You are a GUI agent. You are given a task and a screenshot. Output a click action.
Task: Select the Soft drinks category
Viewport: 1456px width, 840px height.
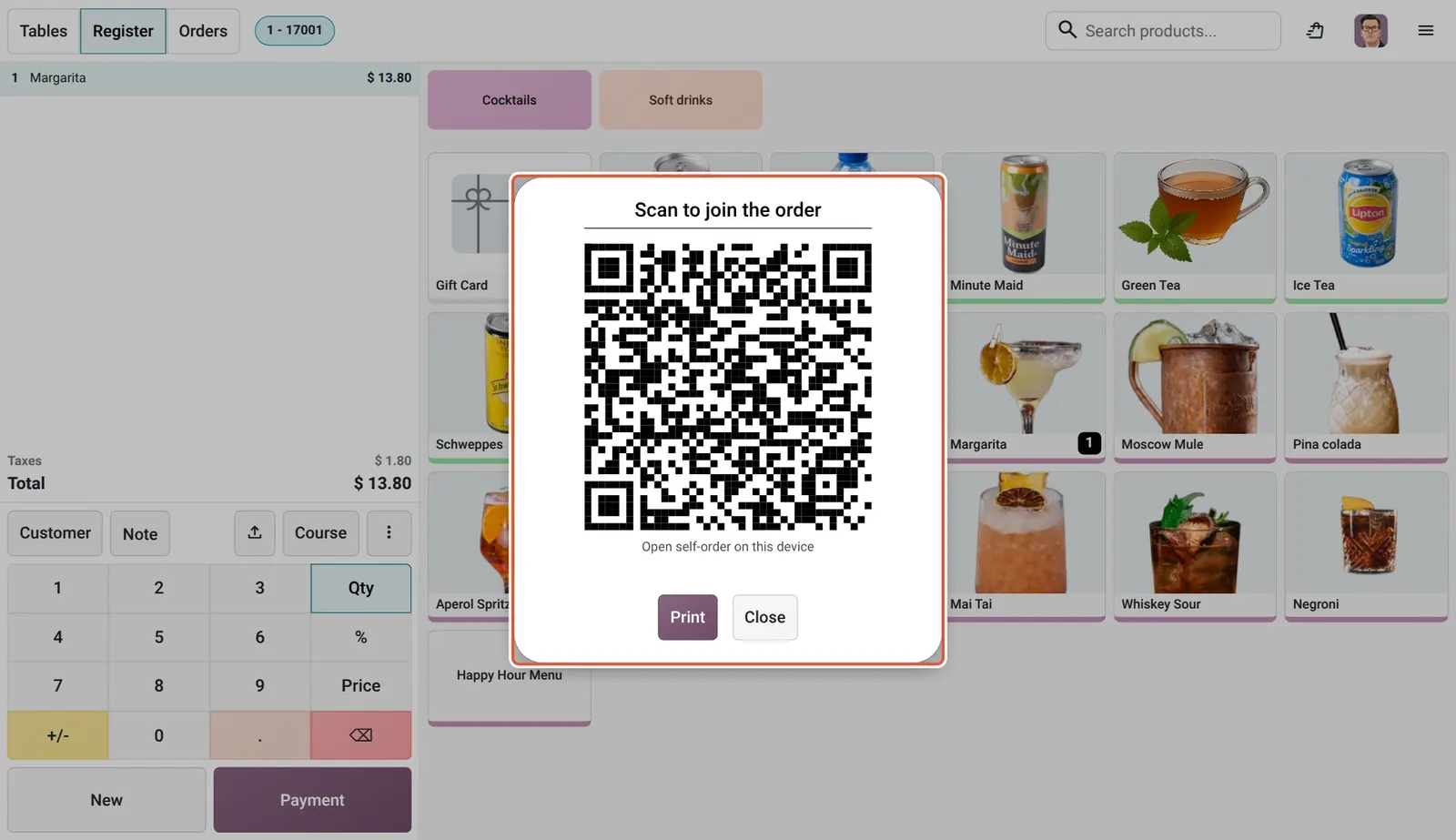pos(681,100)
